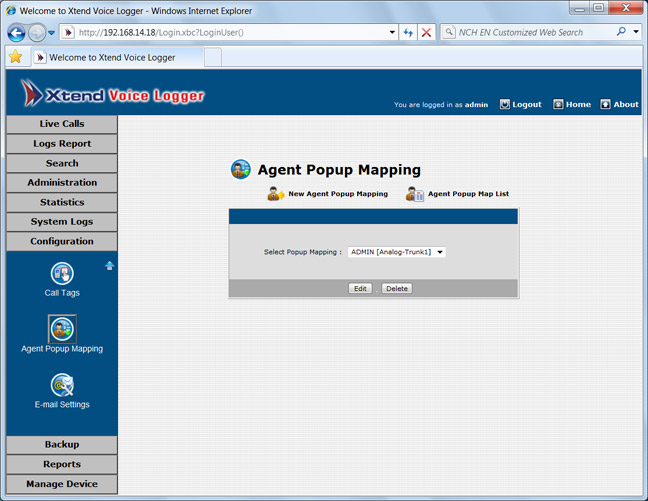Click the Agent Popup Mapping heading icon

point(241,169)
